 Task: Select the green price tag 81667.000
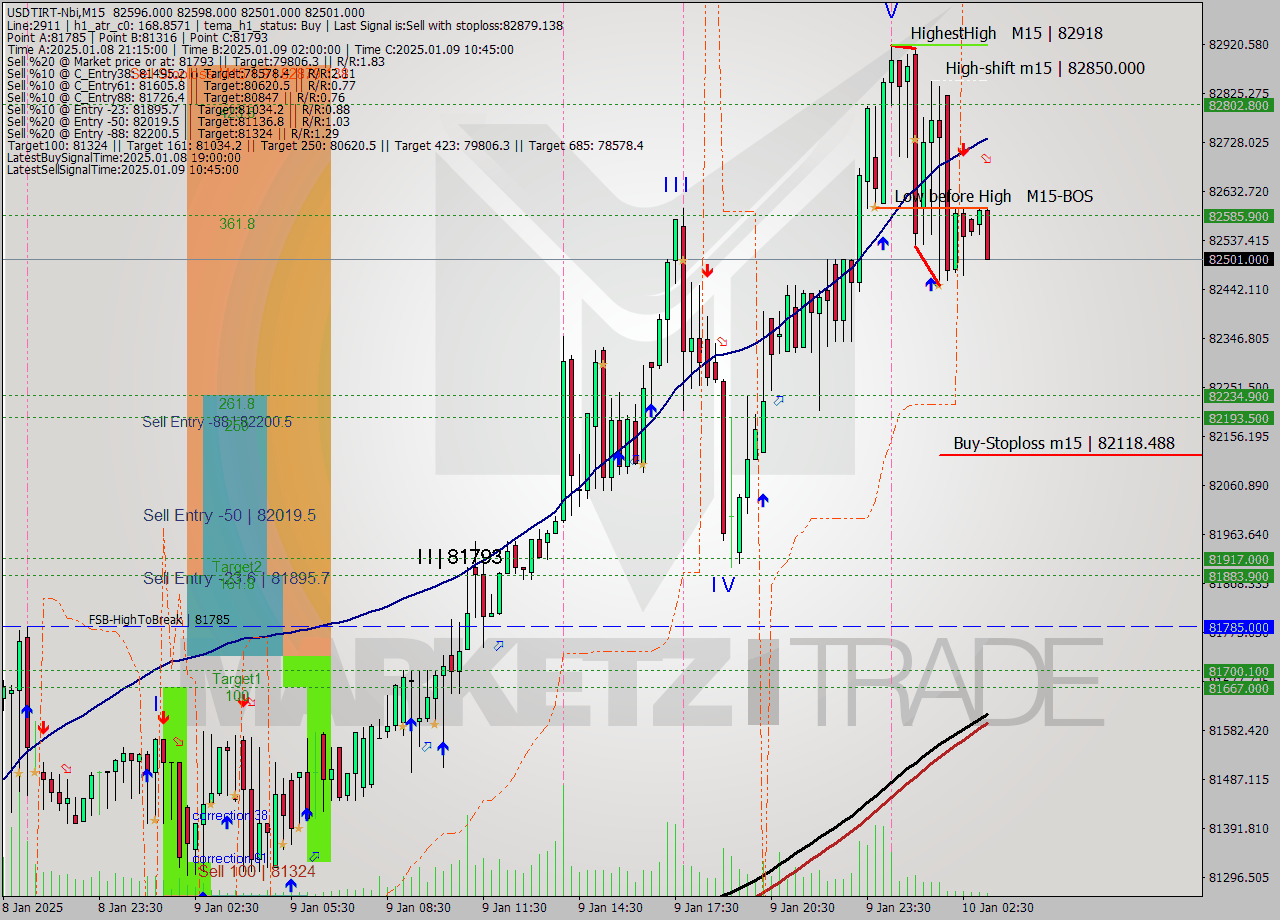1240,688
